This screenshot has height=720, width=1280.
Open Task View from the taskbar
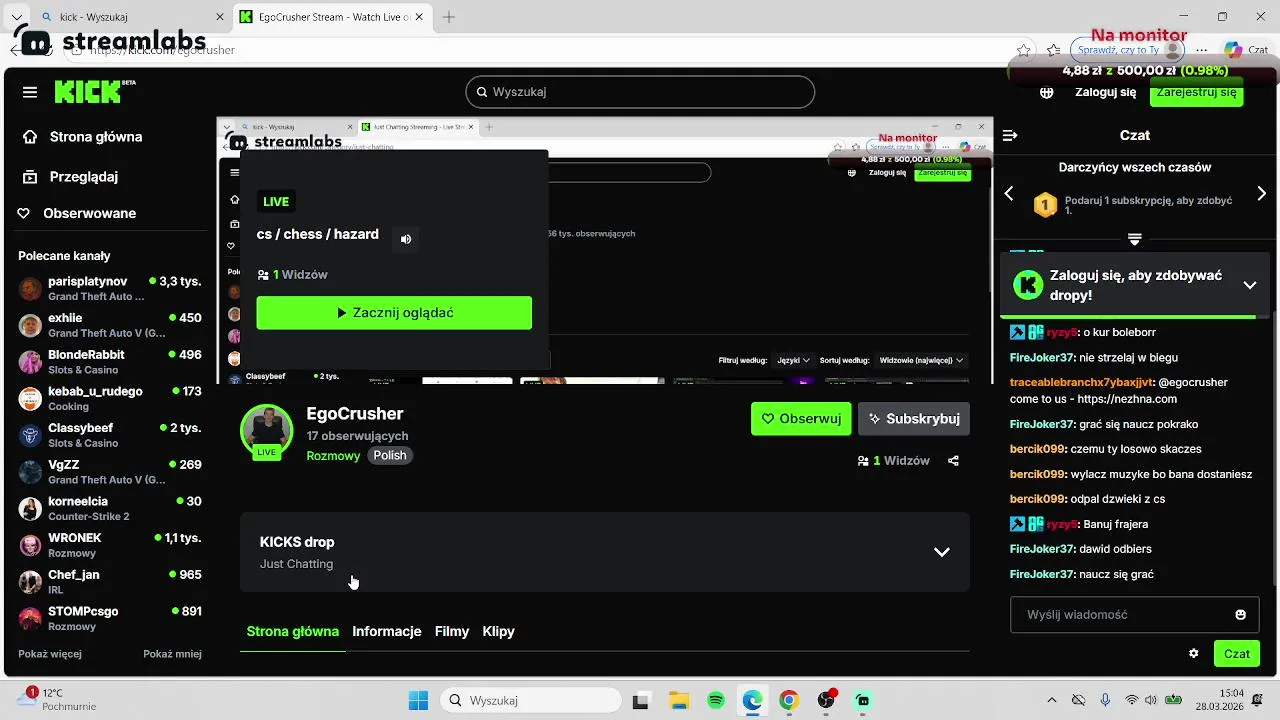coord(641,700)
